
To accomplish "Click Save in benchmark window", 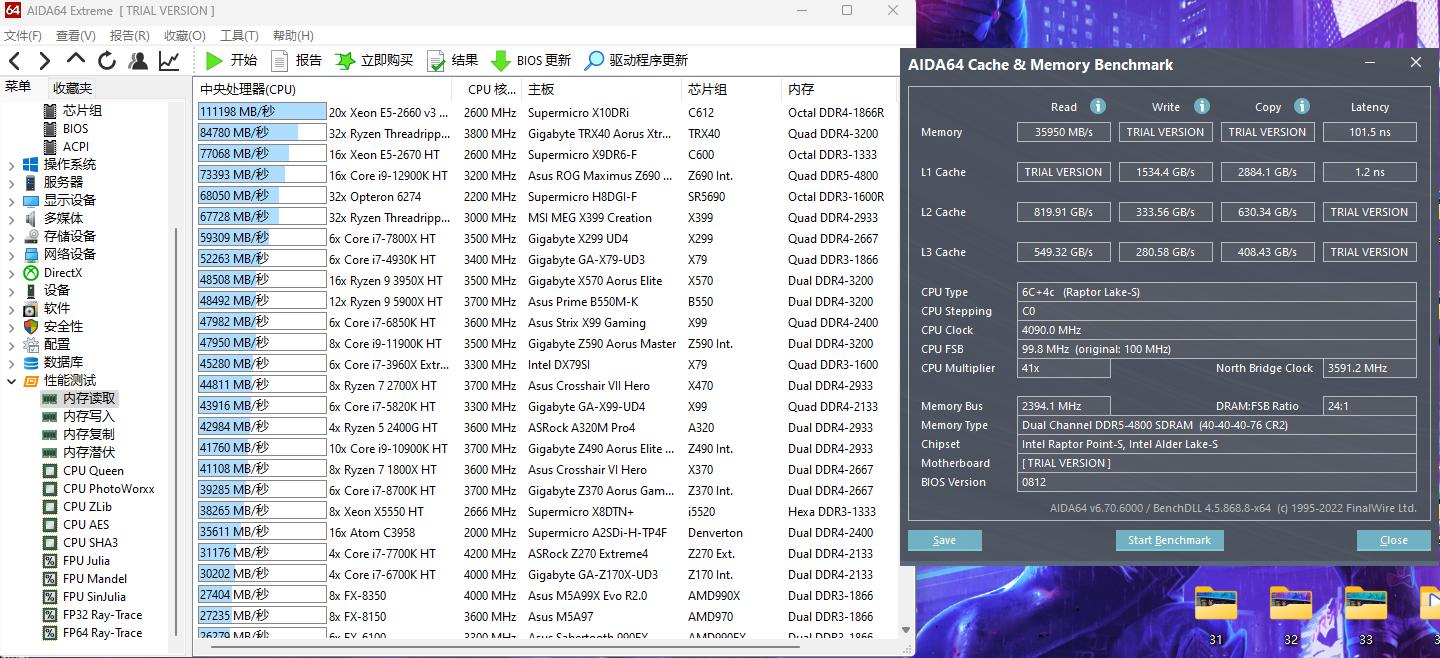I will [x=944, y=540].
